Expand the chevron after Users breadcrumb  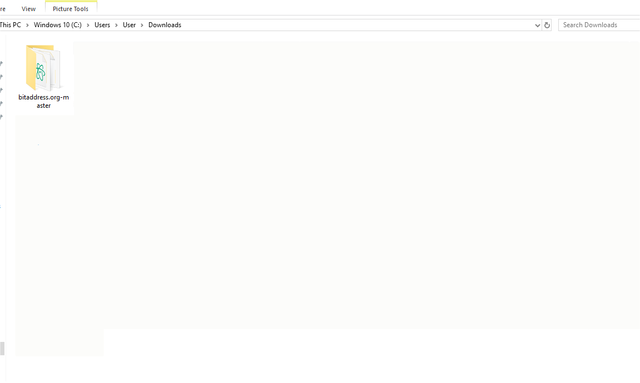click(116, 25)
